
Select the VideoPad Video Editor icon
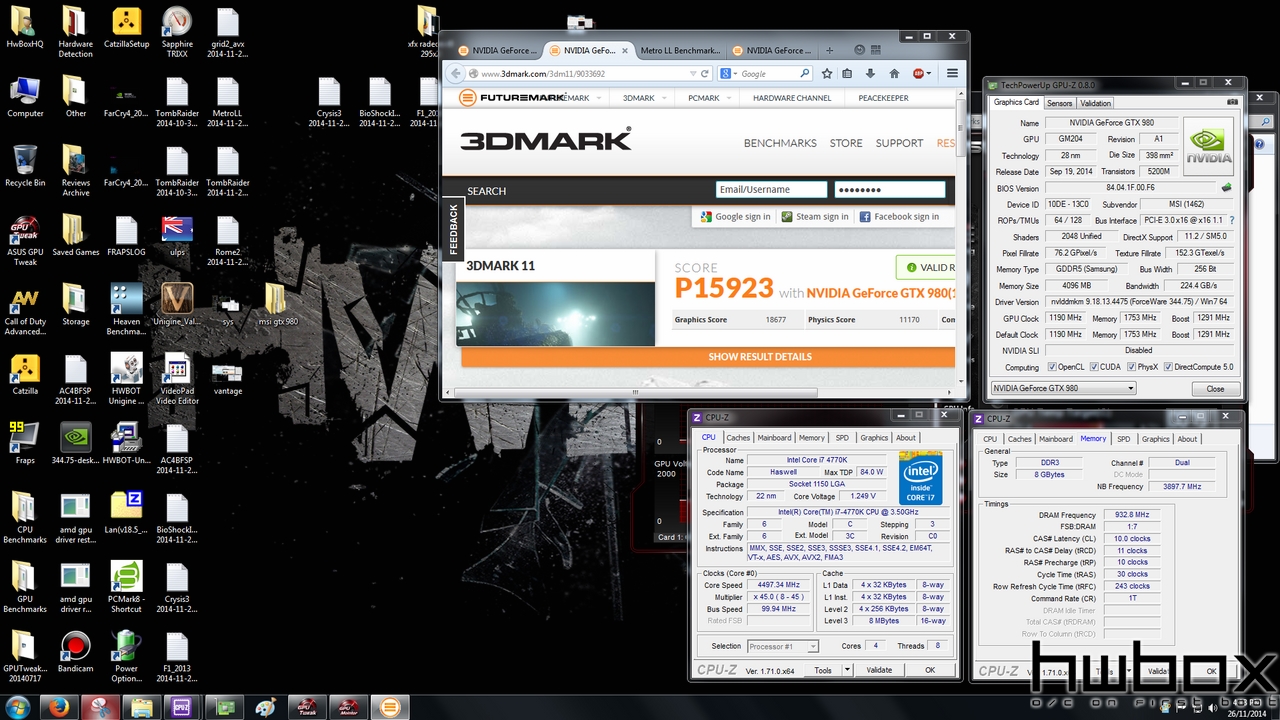[177, 379]
